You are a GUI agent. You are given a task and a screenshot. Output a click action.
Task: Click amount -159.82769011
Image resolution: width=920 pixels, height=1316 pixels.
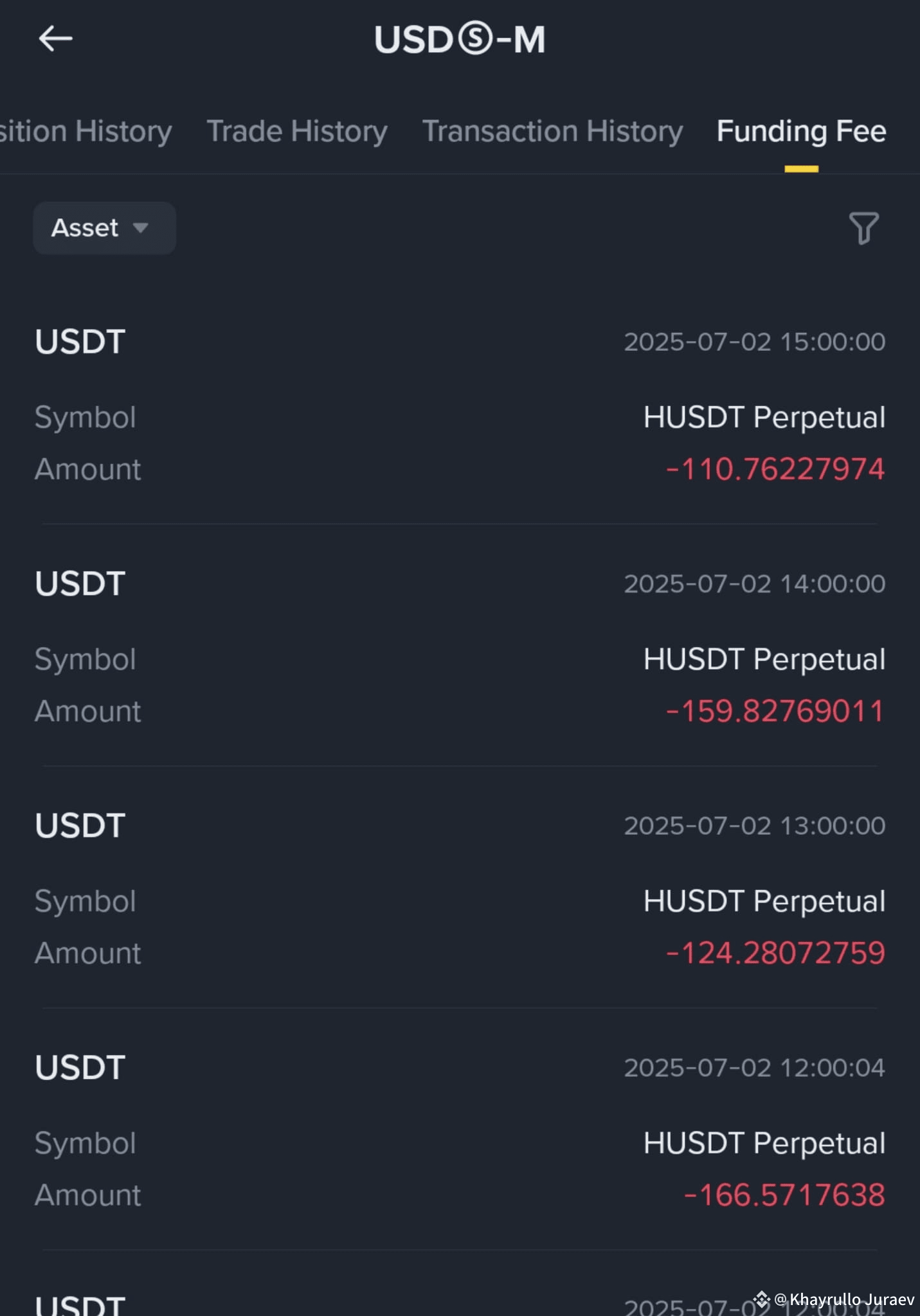click(775, 711)
